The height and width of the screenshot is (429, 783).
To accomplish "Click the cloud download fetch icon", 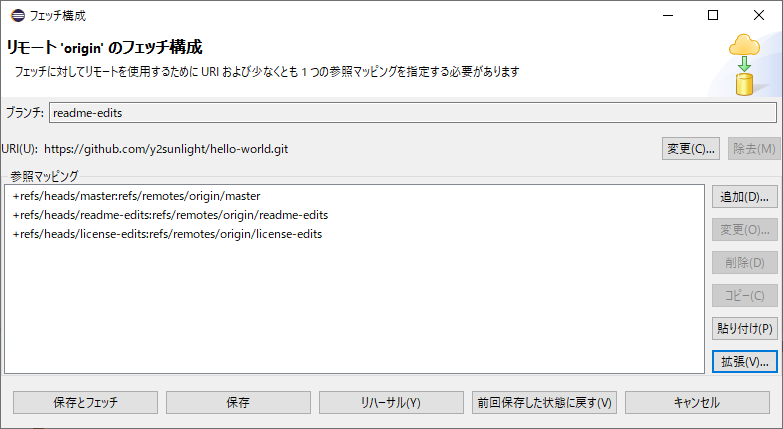I will (x=744, y=63).
